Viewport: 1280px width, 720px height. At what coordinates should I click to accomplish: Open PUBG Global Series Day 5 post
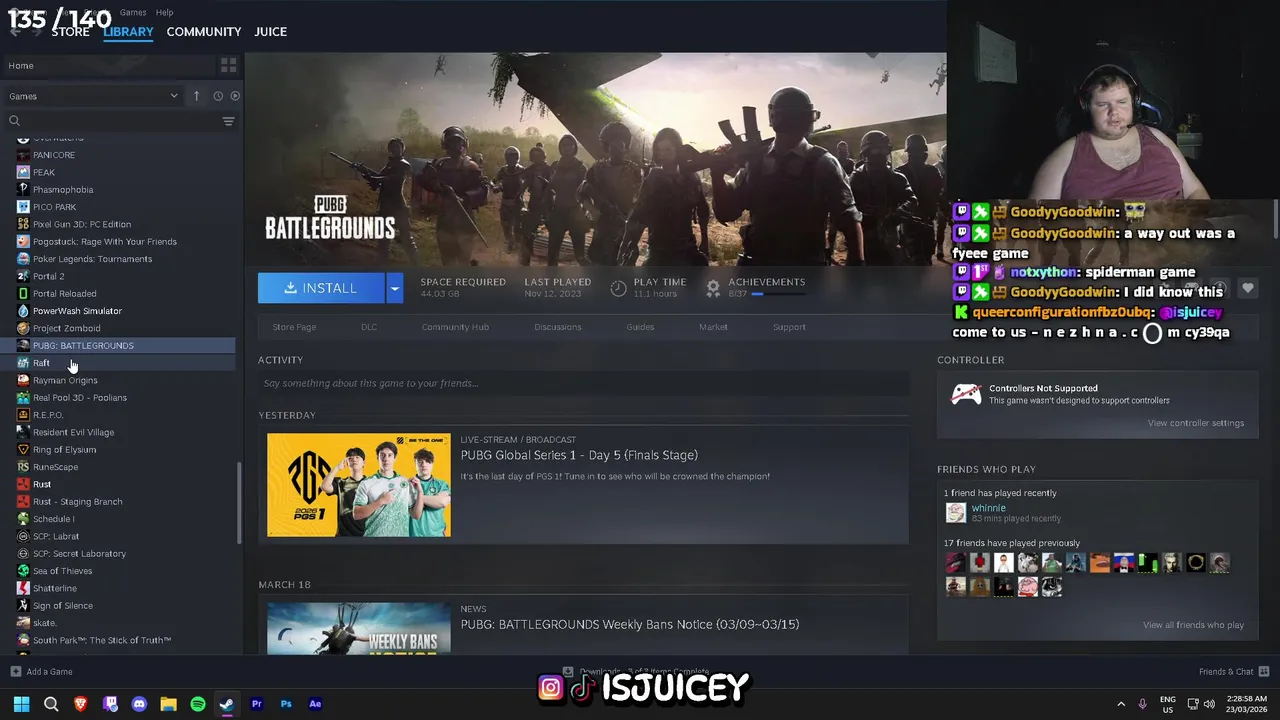pyautogui.click(x=579, y=455)
